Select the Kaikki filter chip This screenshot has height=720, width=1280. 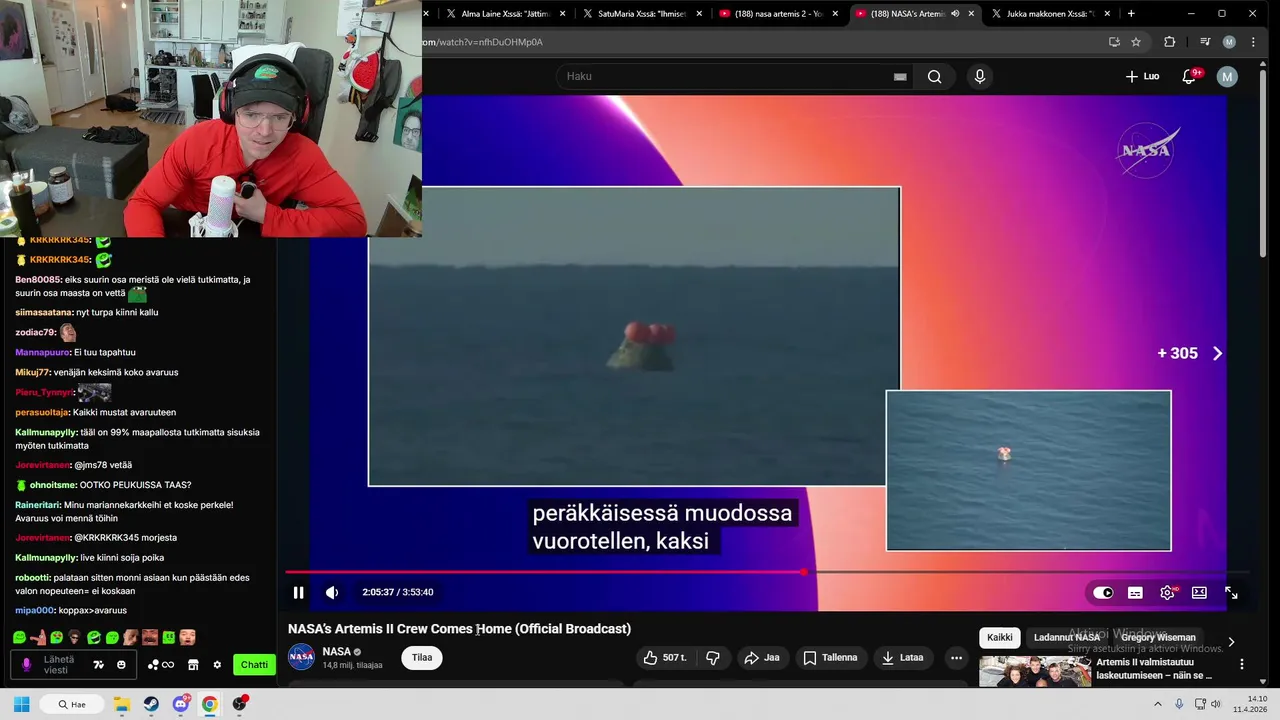[1000, 637]
